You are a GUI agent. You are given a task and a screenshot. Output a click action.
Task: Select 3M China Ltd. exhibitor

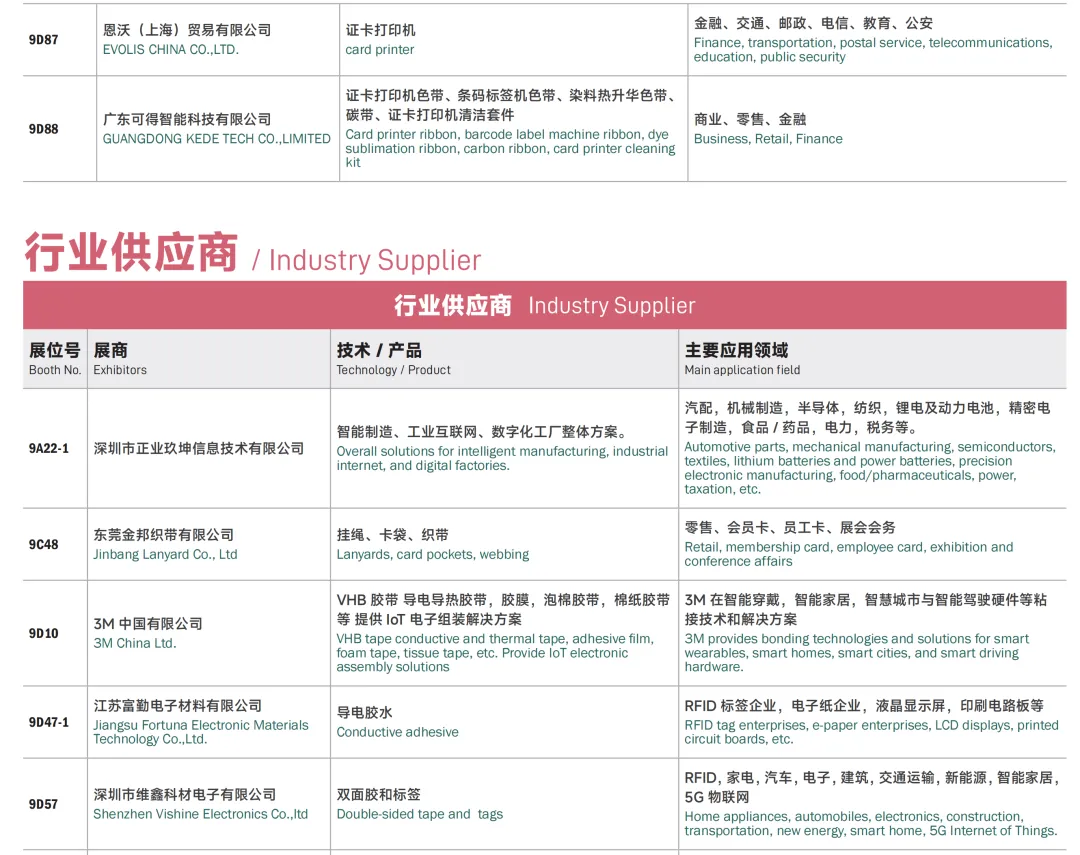[x=135, y=643]
